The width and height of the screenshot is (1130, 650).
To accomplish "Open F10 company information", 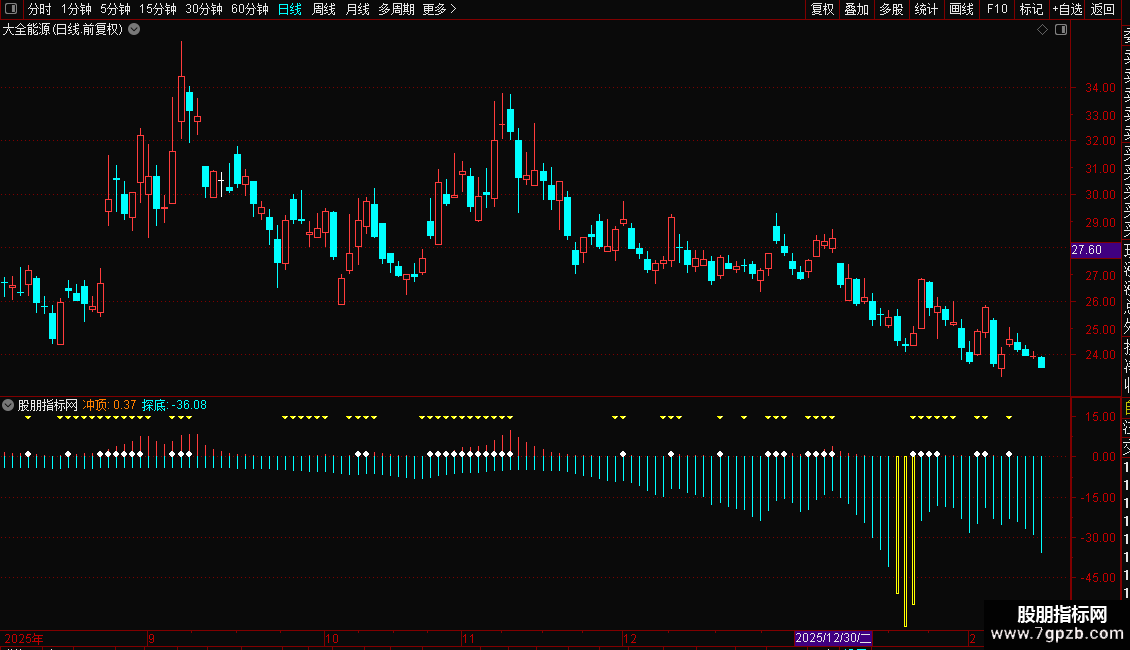I will tap(997, 9).
